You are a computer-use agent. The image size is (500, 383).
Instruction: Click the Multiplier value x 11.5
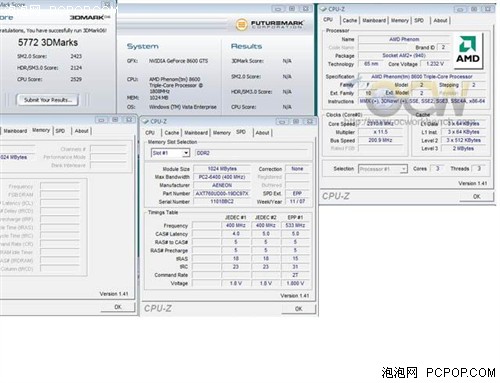380,132
